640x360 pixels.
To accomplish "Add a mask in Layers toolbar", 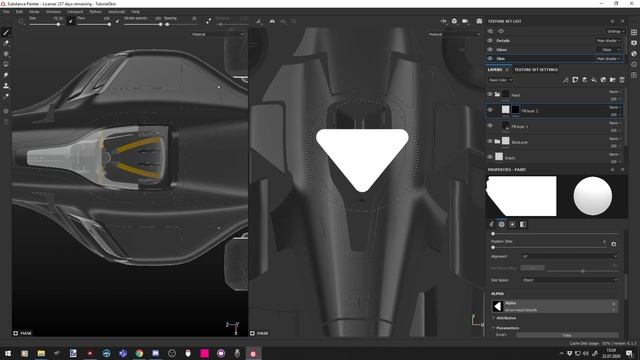I will (x=575, y=80).
